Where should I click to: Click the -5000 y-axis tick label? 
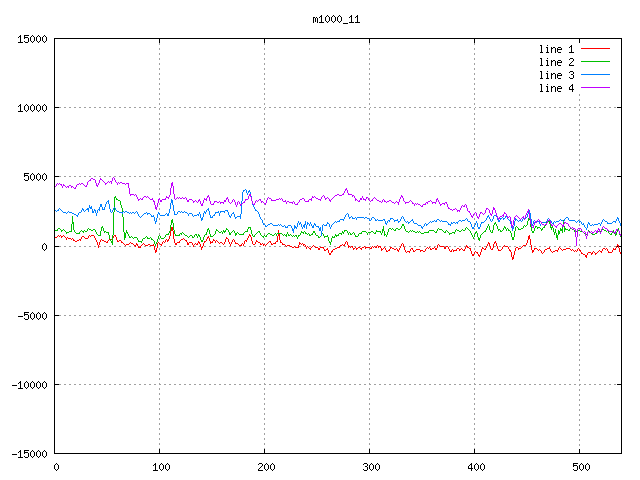[32, 315]
